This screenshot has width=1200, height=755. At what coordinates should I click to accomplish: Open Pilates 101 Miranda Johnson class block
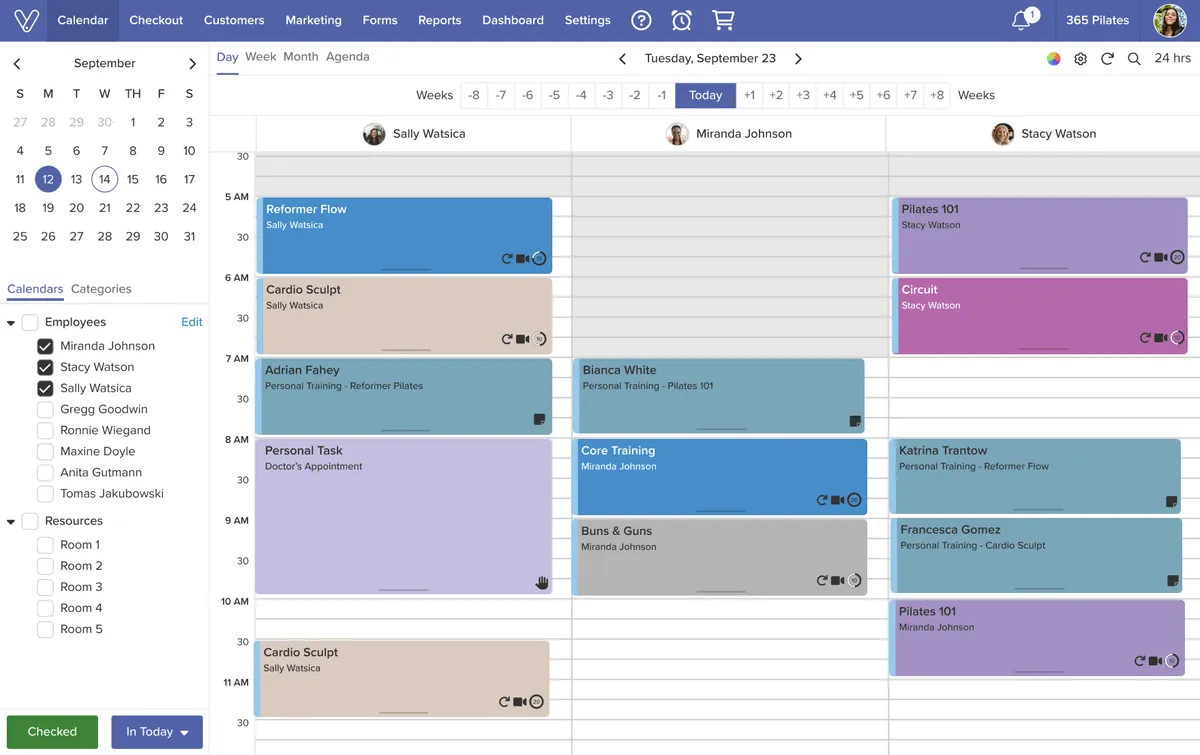(x=1037, y=638)
